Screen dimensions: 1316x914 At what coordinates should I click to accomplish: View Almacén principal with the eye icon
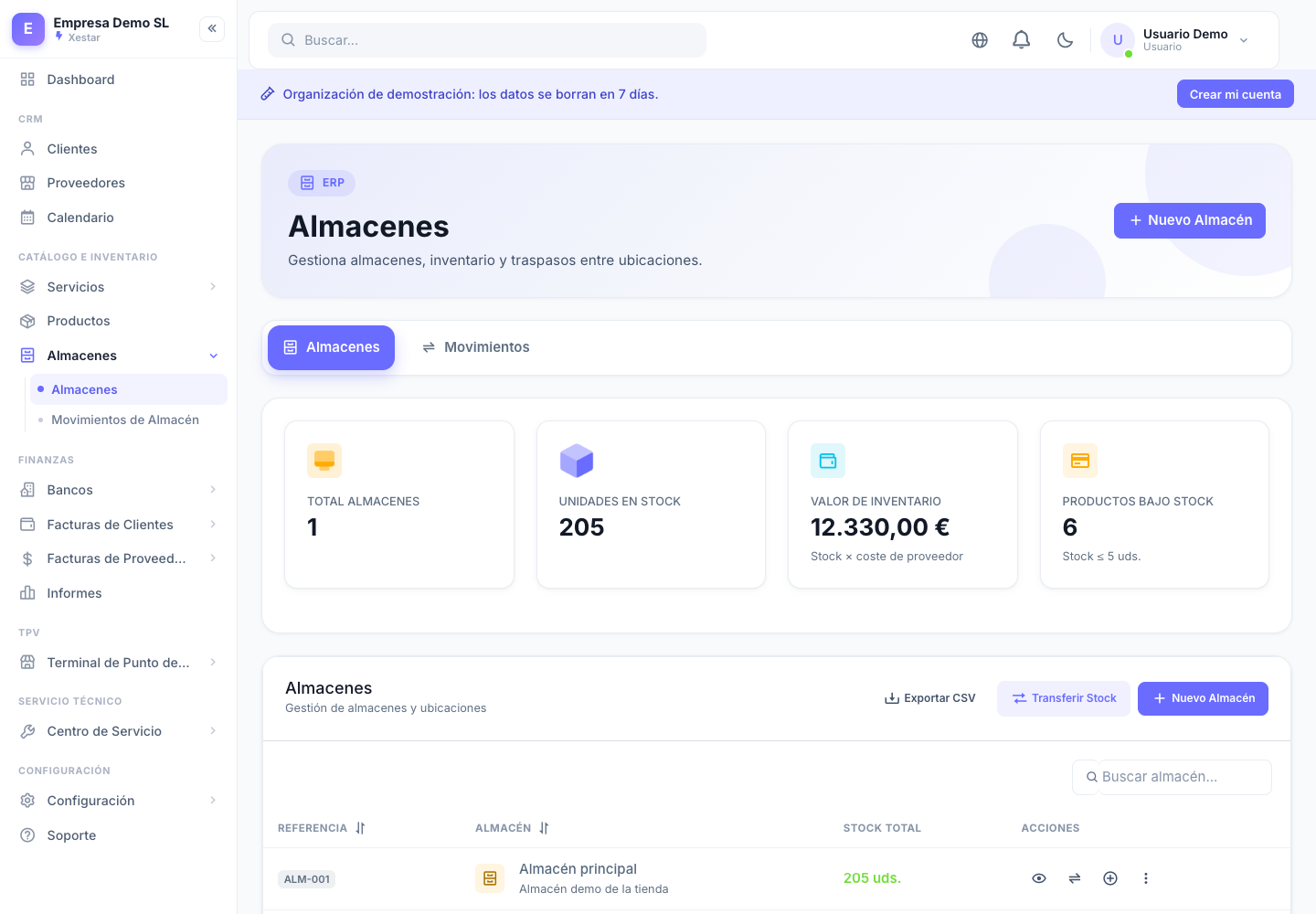1039,878
